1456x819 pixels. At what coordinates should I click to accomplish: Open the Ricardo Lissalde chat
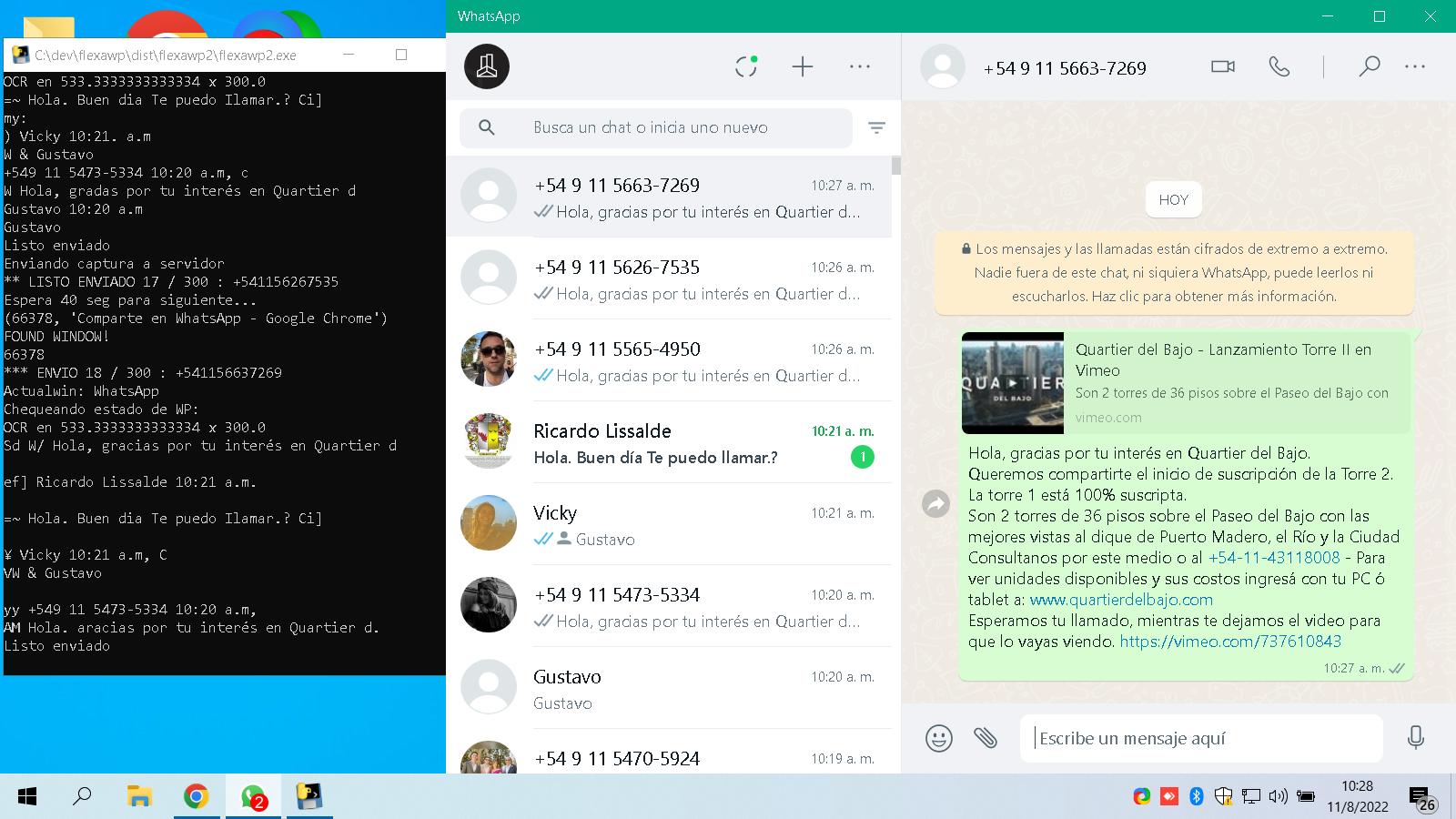pos(669,442)
